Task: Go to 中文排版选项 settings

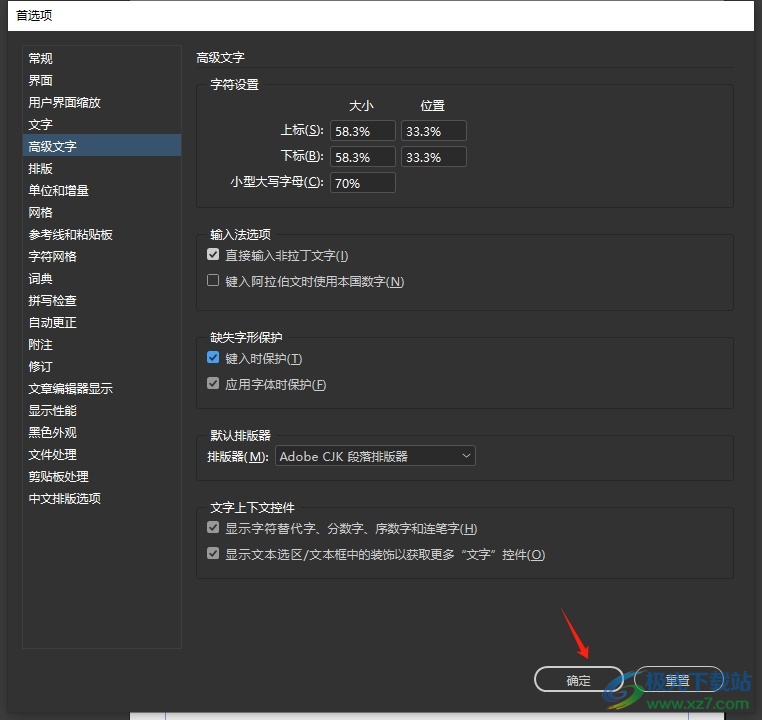Action: coord(102,498)
